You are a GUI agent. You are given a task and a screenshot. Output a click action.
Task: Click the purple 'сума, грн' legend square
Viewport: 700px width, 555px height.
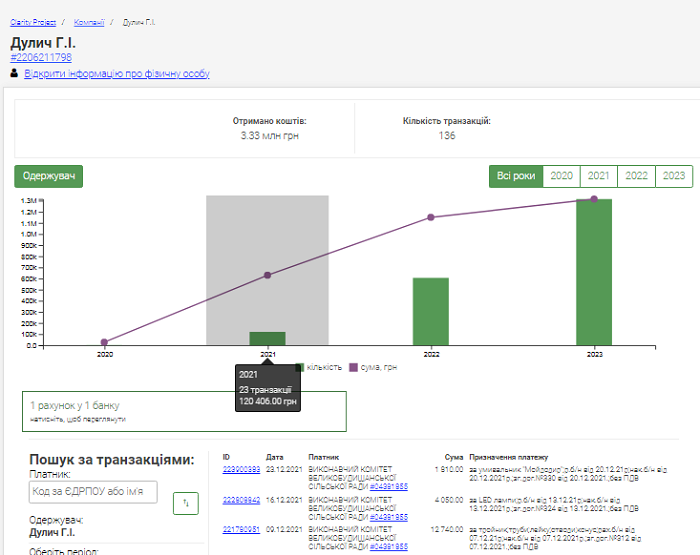pyautogui.click(x=352, y=368)
